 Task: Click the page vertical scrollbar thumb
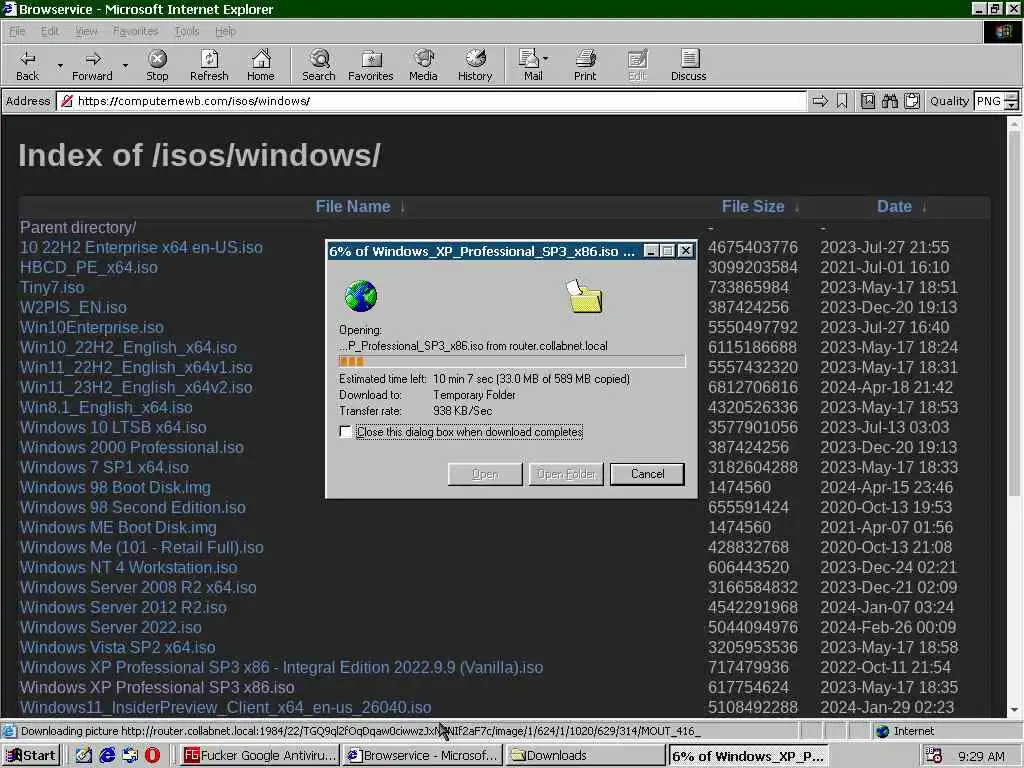(x=1014, y=313)
